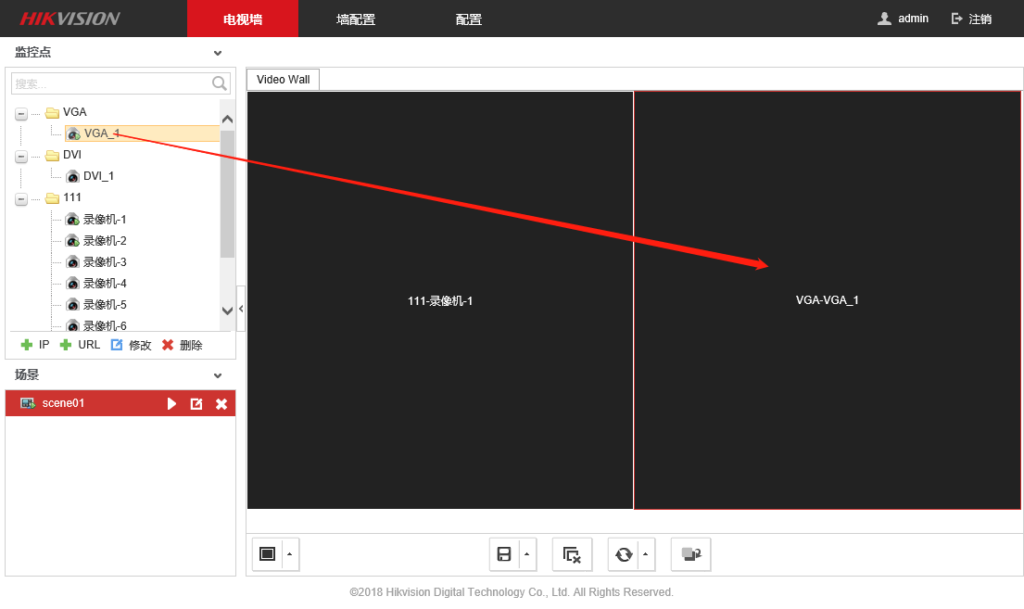Click the close all windows icon
This screenshot has height=609, width=1024.
[x=571, y=554]
